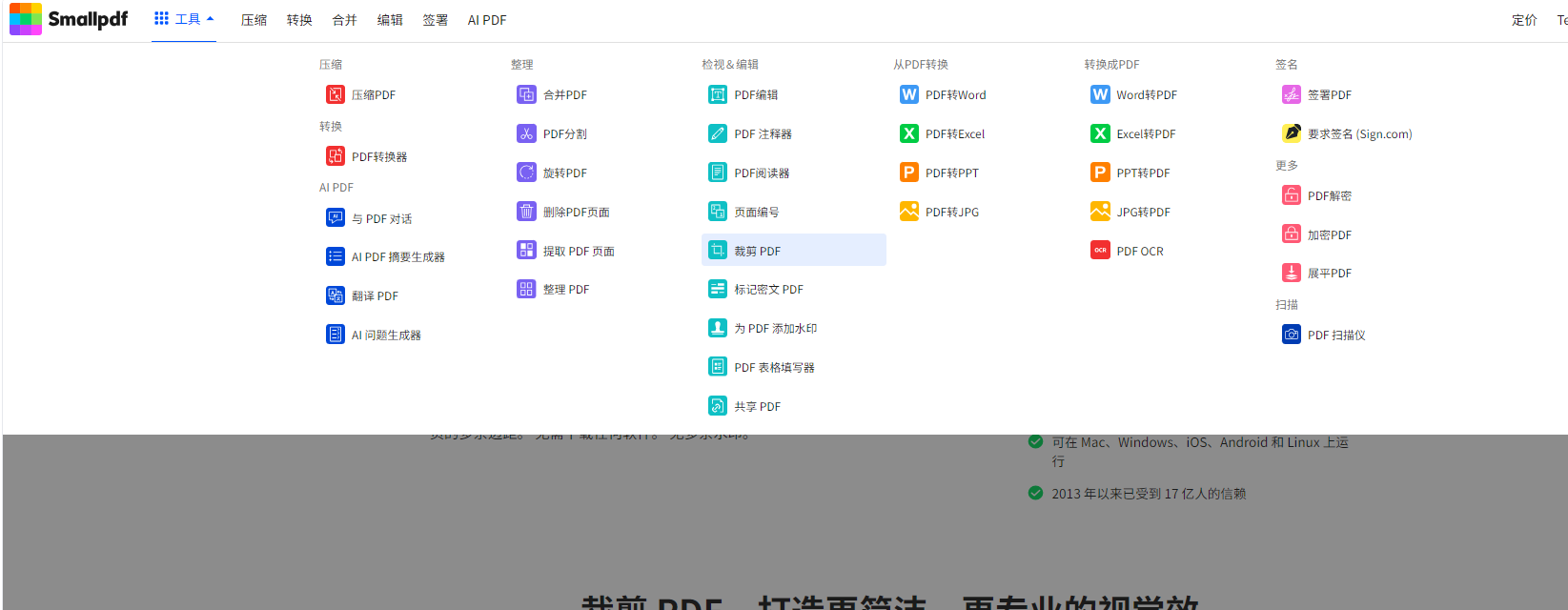Click the Smallpdf logo

click(69, 19)
